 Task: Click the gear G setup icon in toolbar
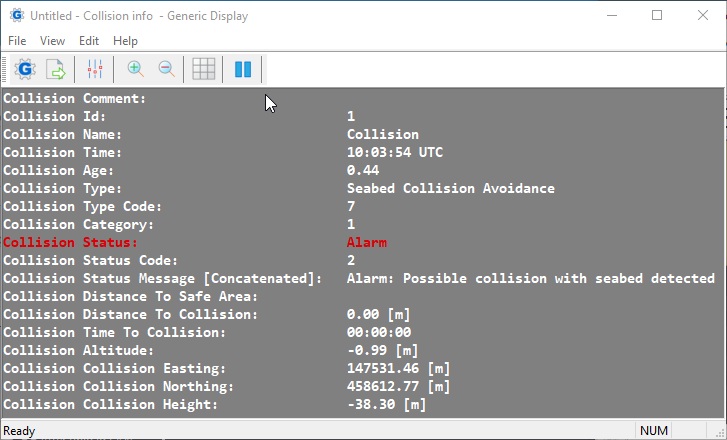pyautogui.click(x=26, y=69)
